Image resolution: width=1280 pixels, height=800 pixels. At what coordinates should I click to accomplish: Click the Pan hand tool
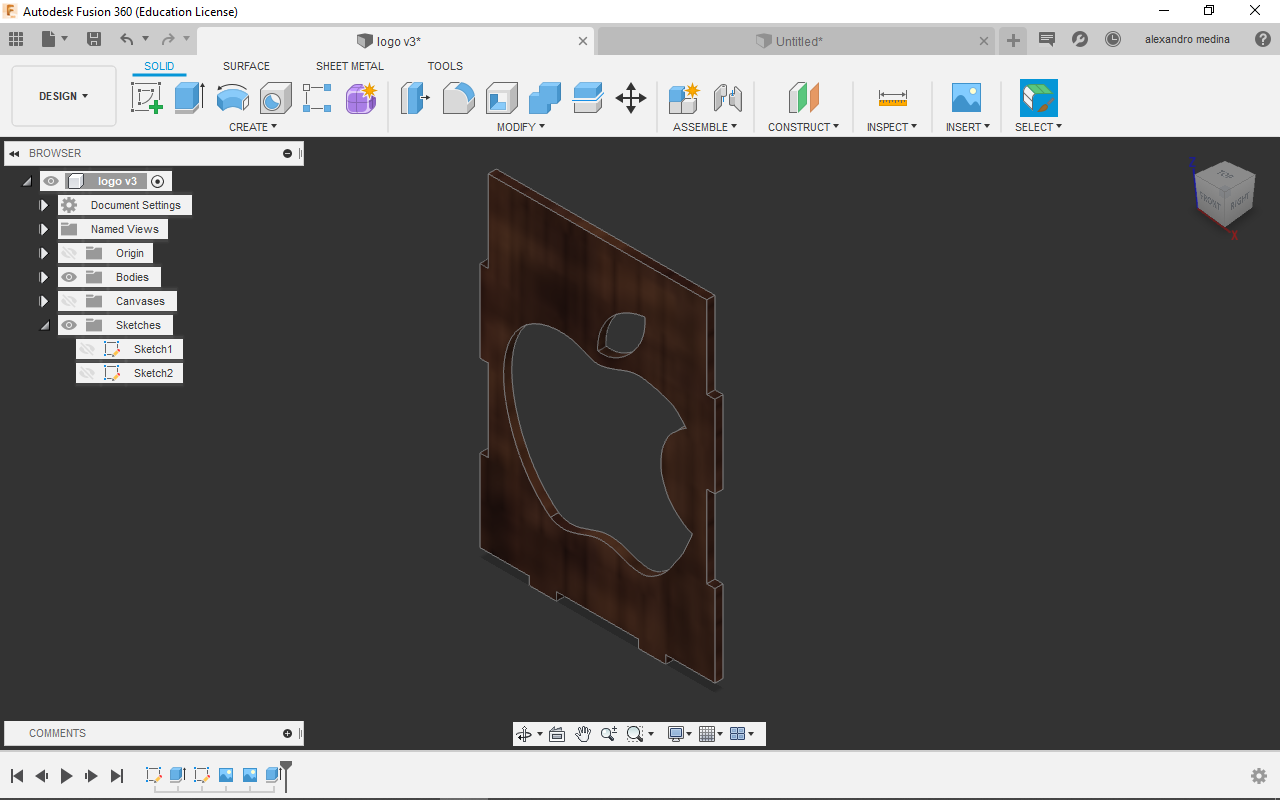click(583, 734)
